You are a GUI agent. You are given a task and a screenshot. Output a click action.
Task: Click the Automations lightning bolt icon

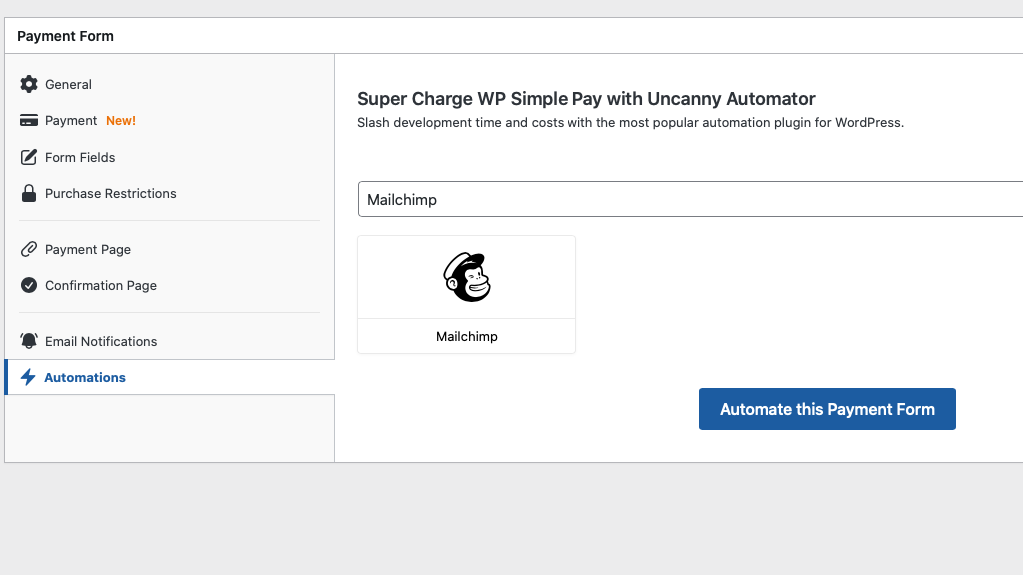[28, 377]
